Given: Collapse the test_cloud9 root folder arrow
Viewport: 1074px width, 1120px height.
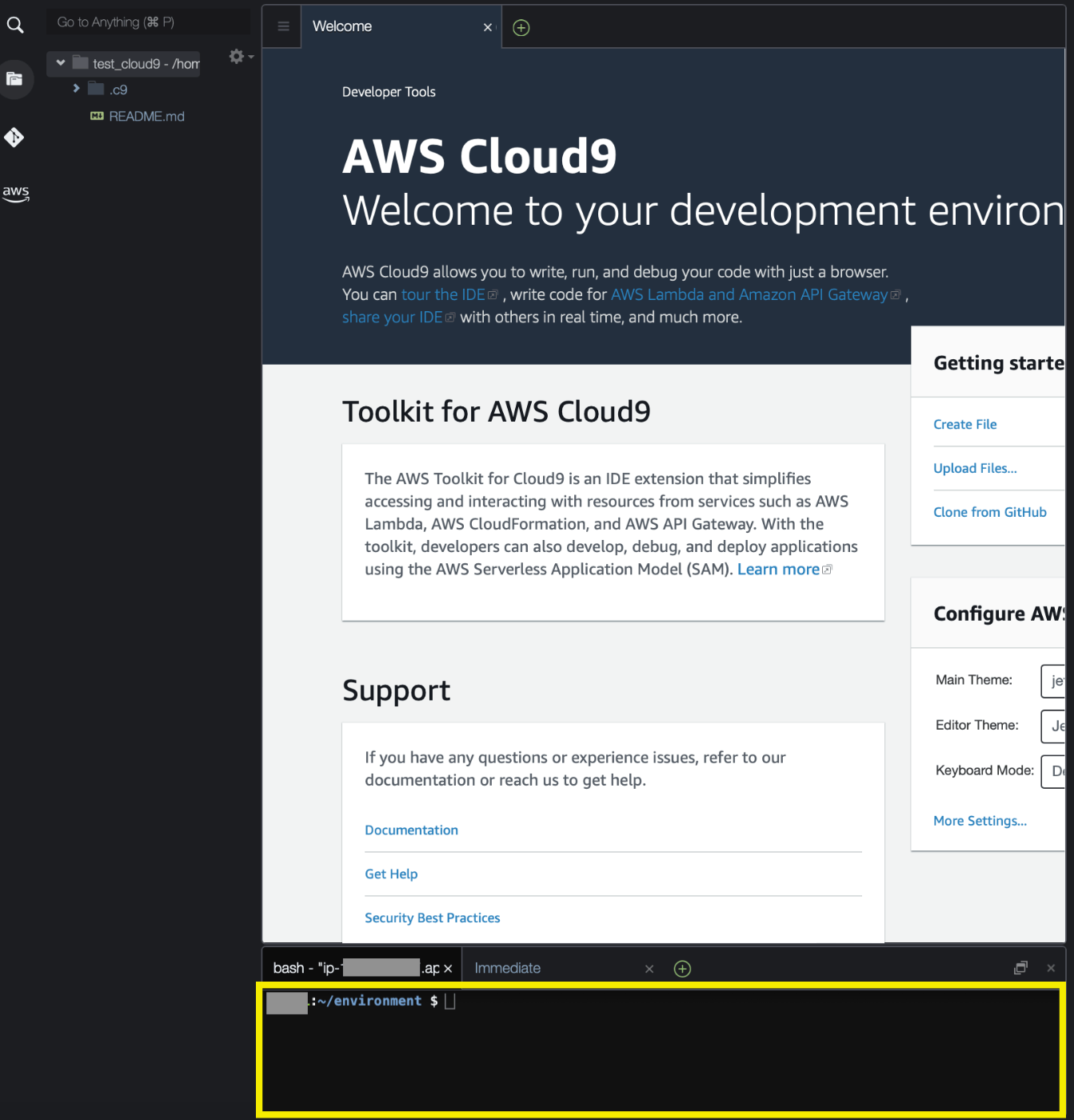Looking at the screenshot, I should pyautogui.click(x=61, y=62).
